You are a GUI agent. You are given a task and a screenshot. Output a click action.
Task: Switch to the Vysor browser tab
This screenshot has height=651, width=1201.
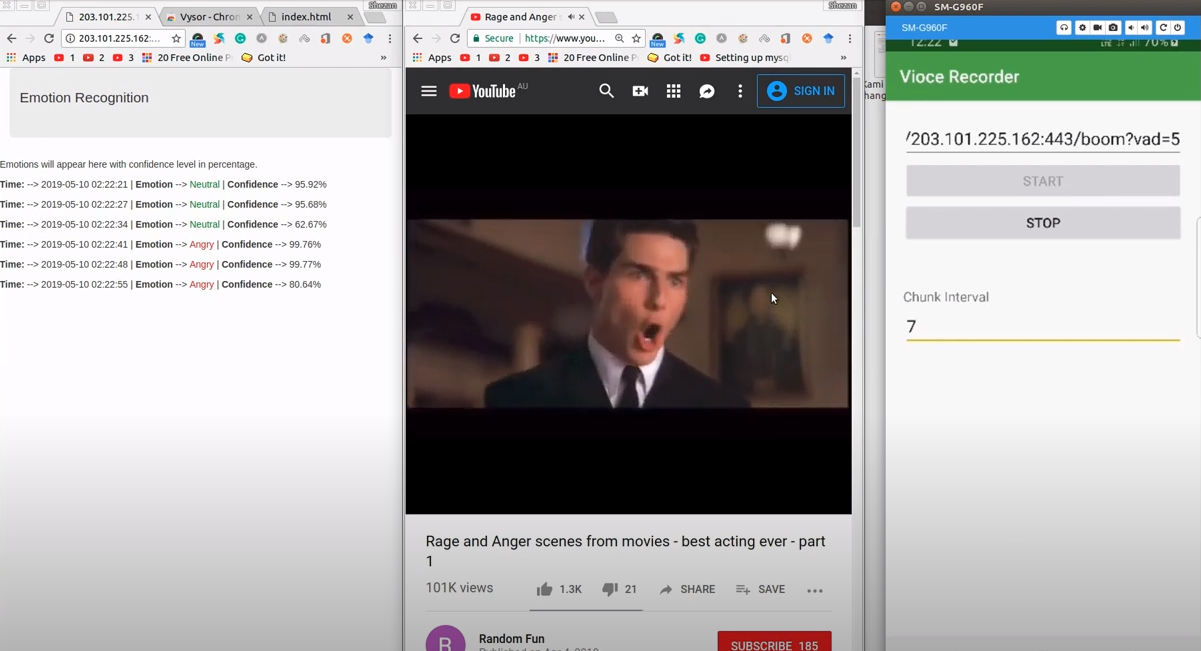tap(209, 17)
